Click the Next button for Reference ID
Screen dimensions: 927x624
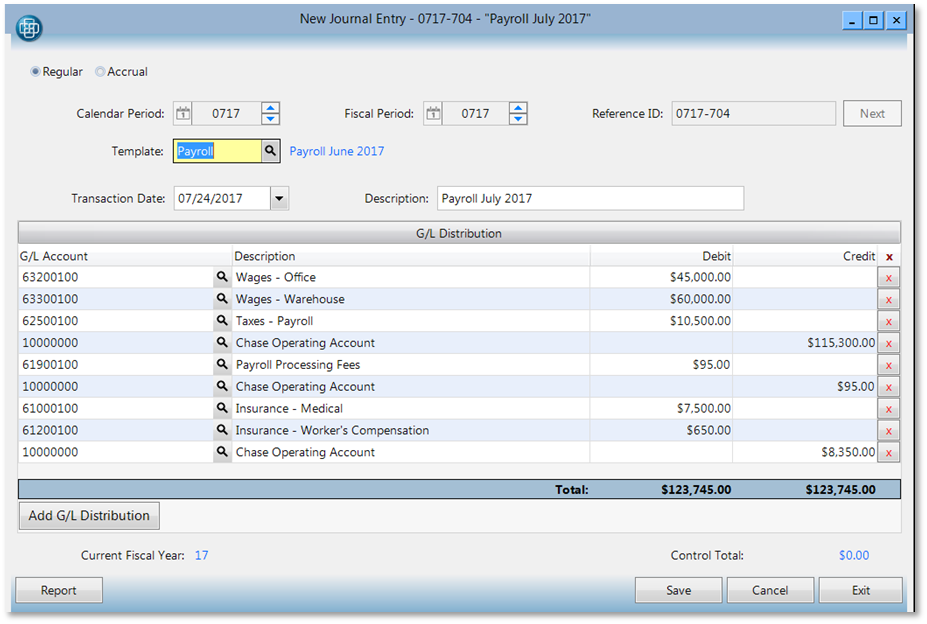[x=871, y=113]
